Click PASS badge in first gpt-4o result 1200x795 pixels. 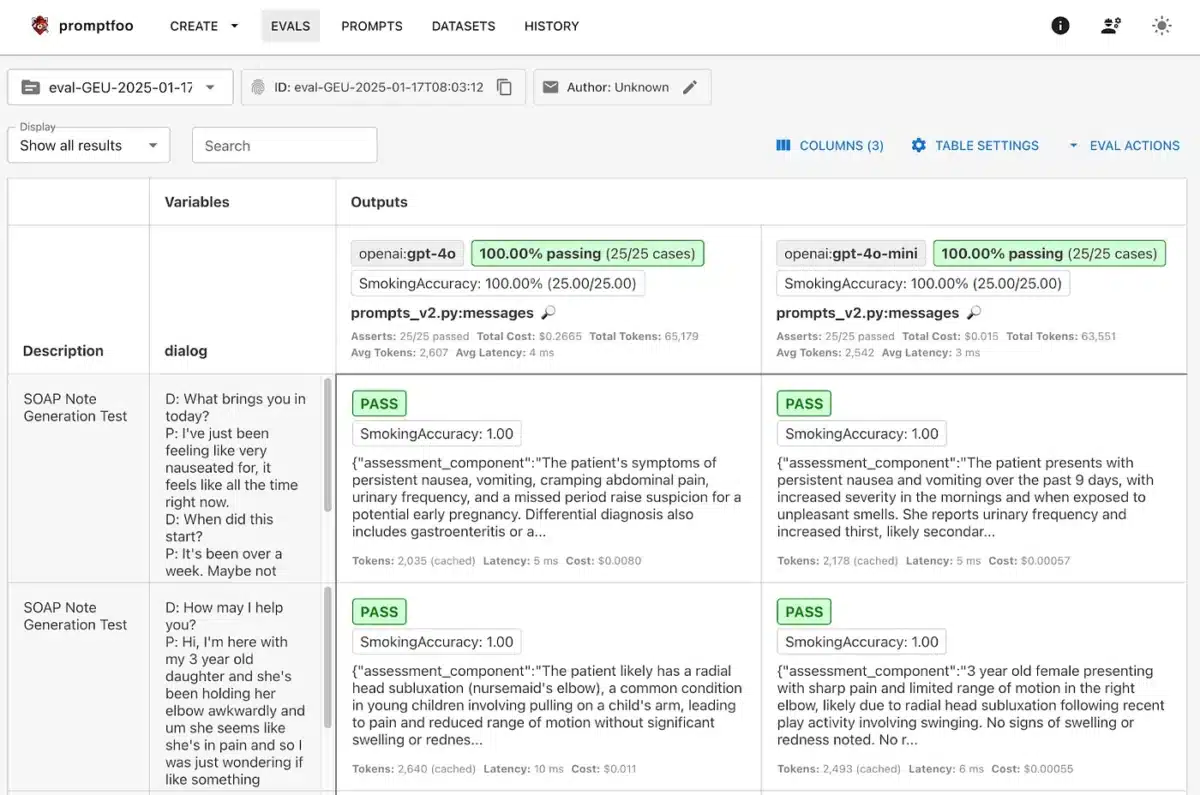tap(379, 404)
